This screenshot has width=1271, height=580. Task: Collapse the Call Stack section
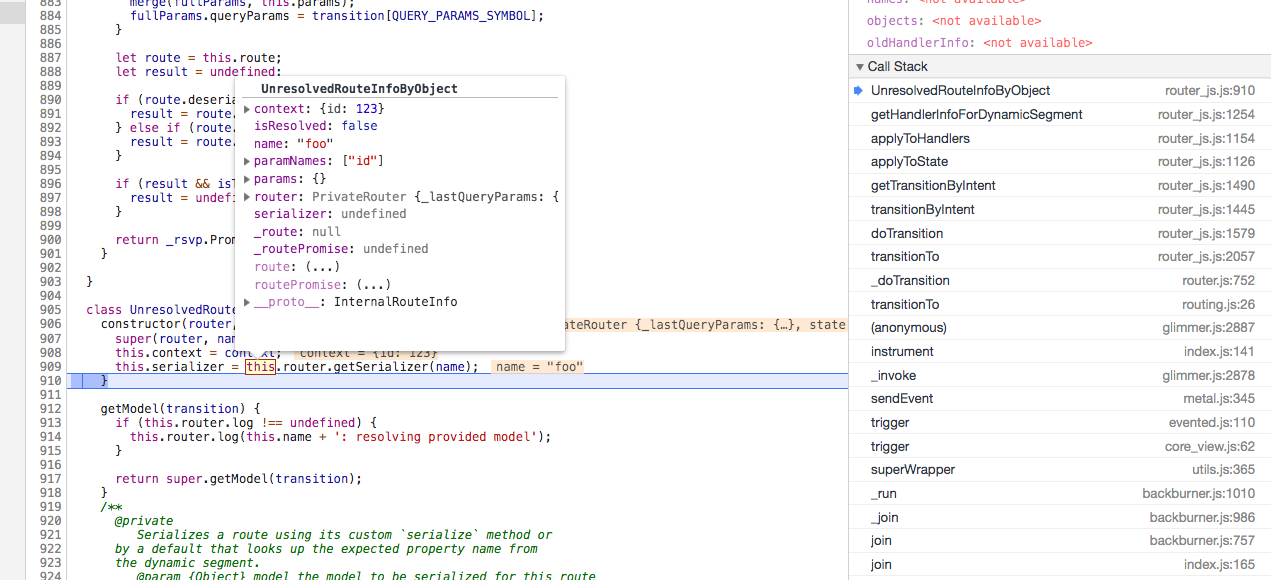859,66
